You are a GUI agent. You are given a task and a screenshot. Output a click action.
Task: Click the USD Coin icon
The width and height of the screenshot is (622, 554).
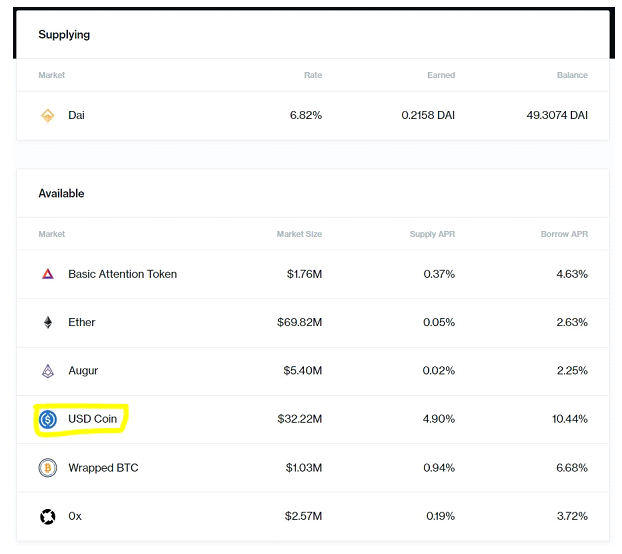click(x=47, y=419)
